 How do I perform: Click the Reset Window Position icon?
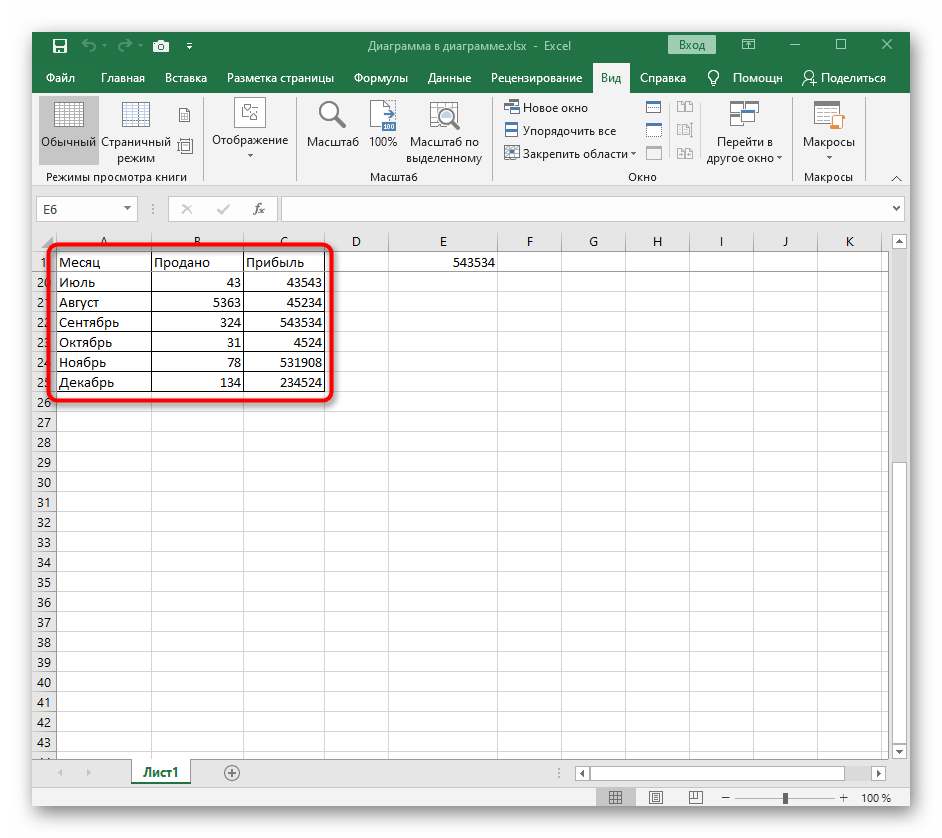click(684, 153)
